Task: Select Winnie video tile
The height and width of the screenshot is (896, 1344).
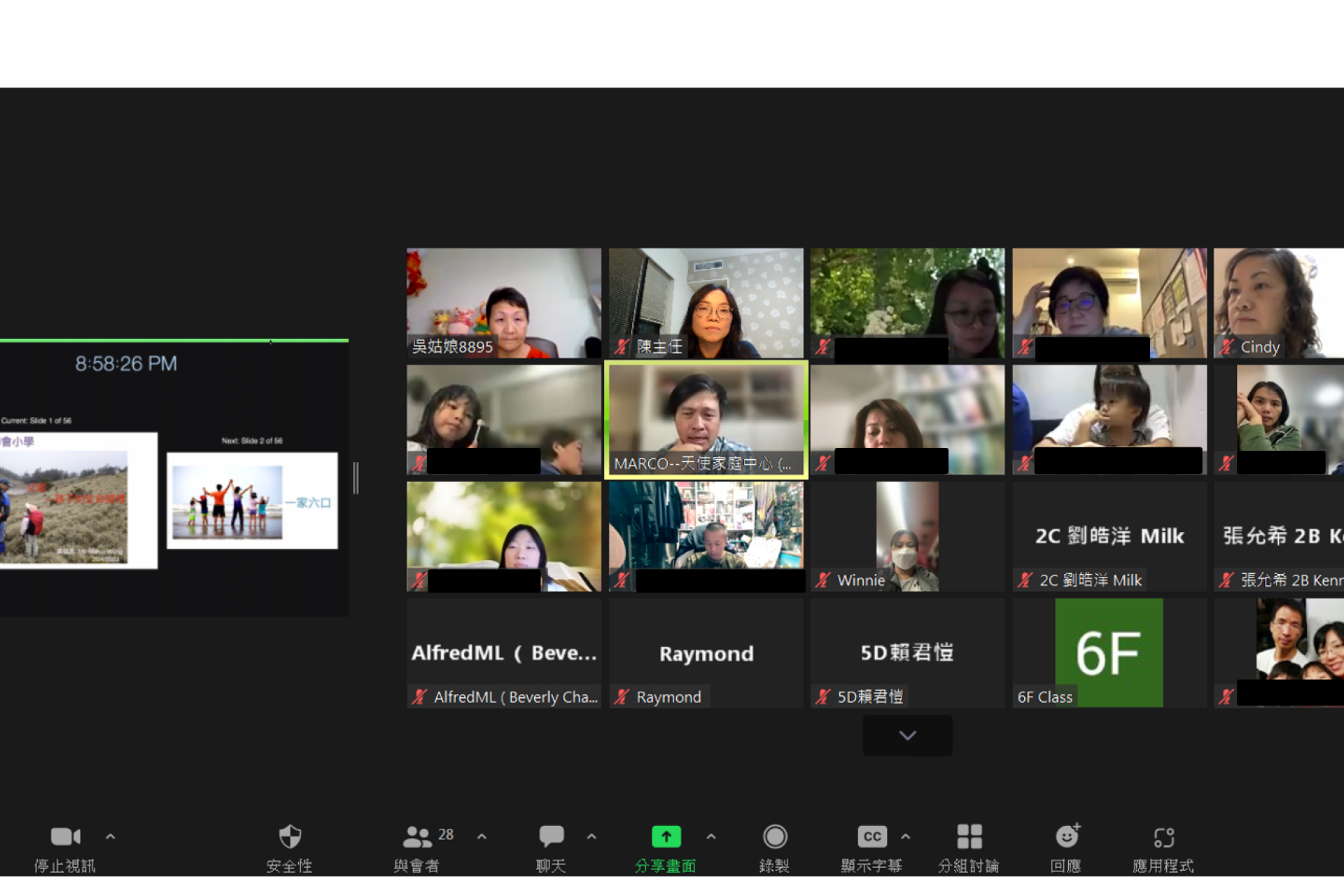Action: [908, 536]
